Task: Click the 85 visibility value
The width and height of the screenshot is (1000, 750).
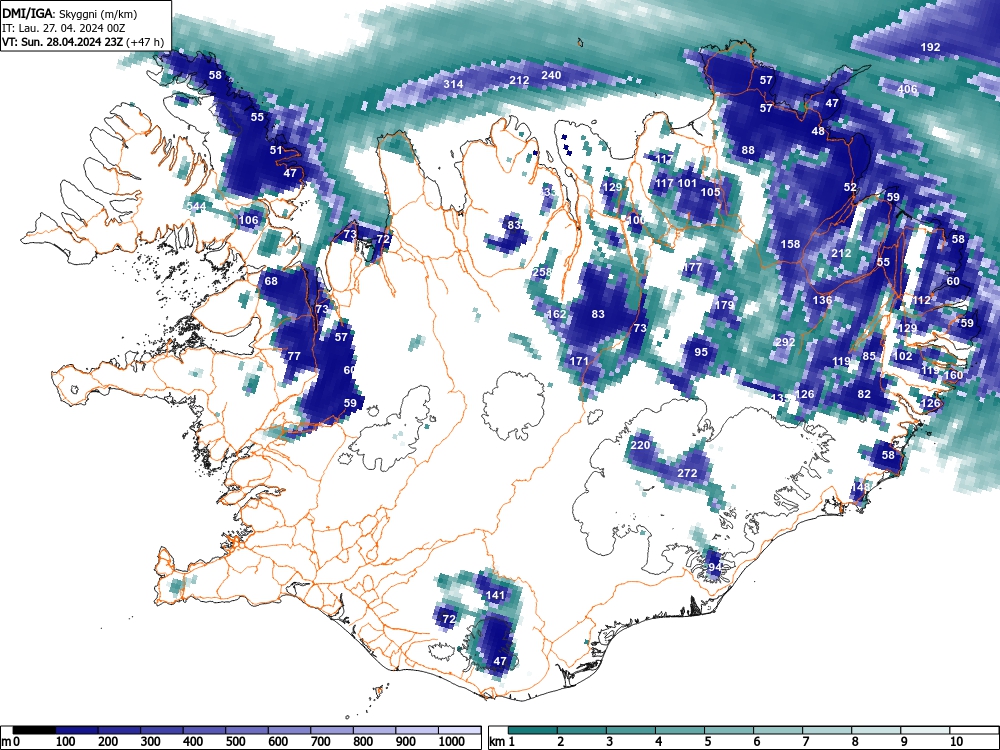Action: click(x=869, y=356)
